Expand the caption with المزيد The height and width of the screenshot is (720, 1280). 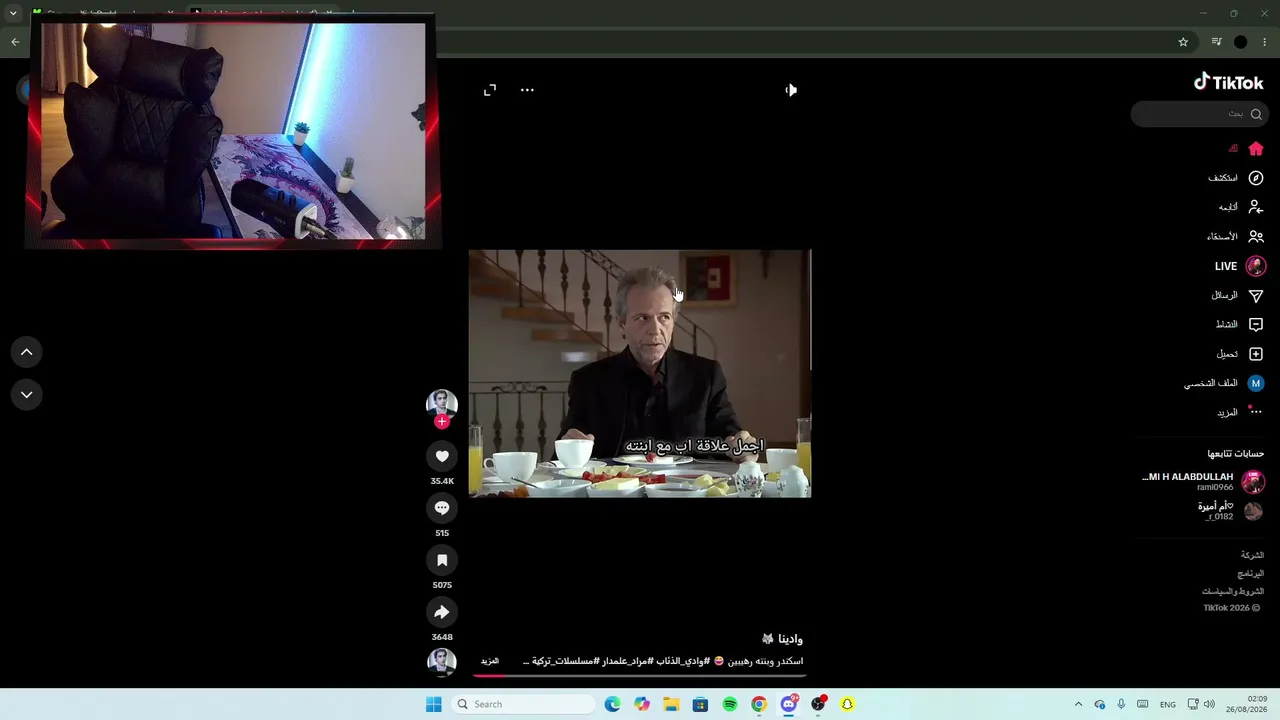click(490, 661)
